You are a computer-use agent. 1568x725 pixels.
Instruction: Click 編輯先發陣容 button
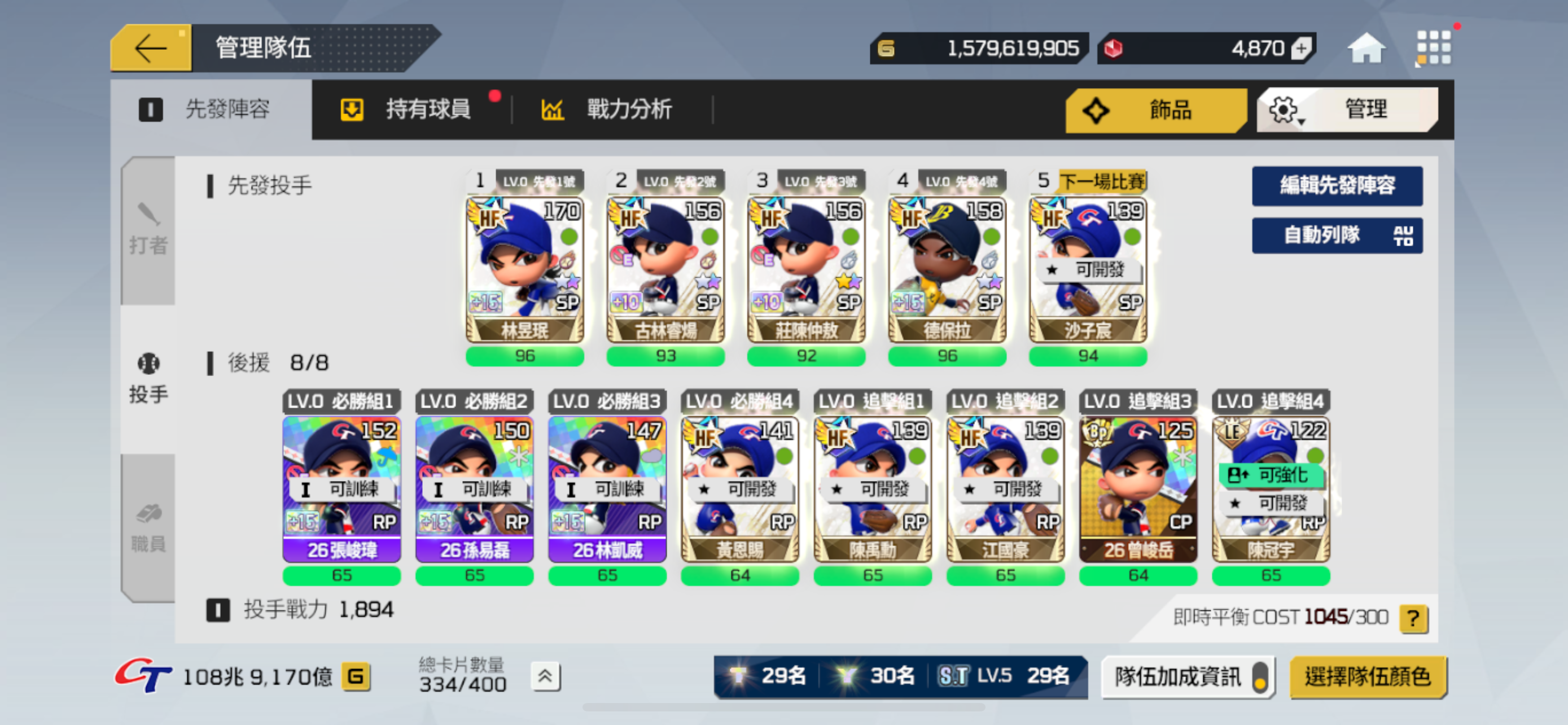[x=1337, y=185]
